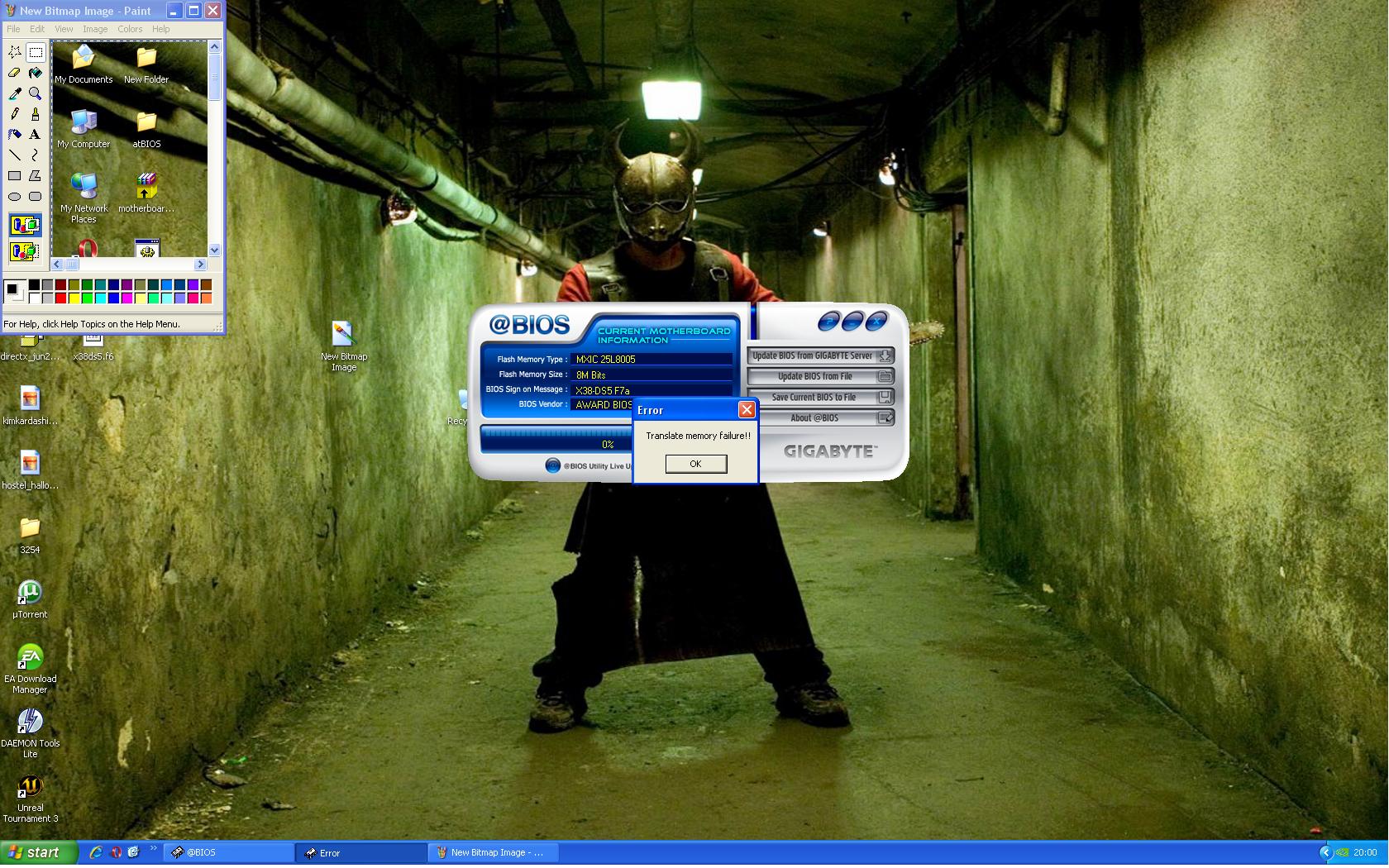This screenshot has width=1389, height=868.
Task: Select the kimkardashi... image file on desktop
Action: click(30, 406)
